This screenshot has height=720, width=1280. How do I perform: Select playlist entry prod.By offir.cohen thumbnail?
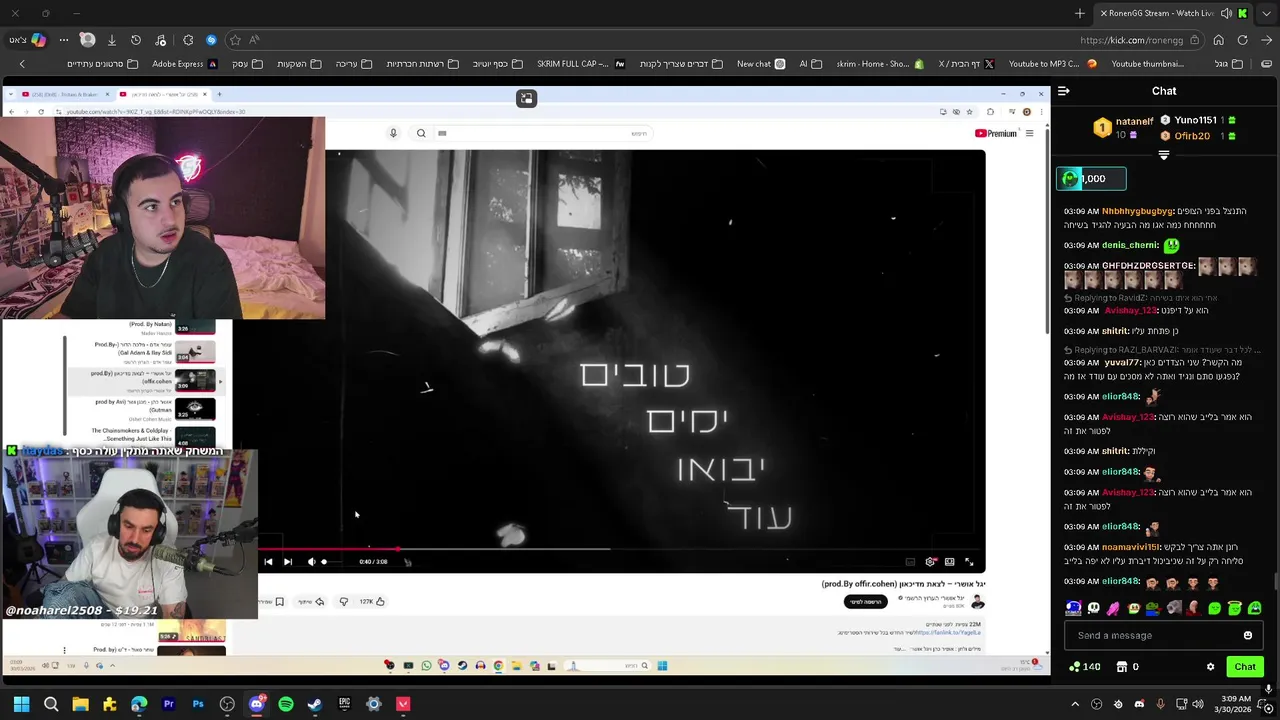click(195, 380)
